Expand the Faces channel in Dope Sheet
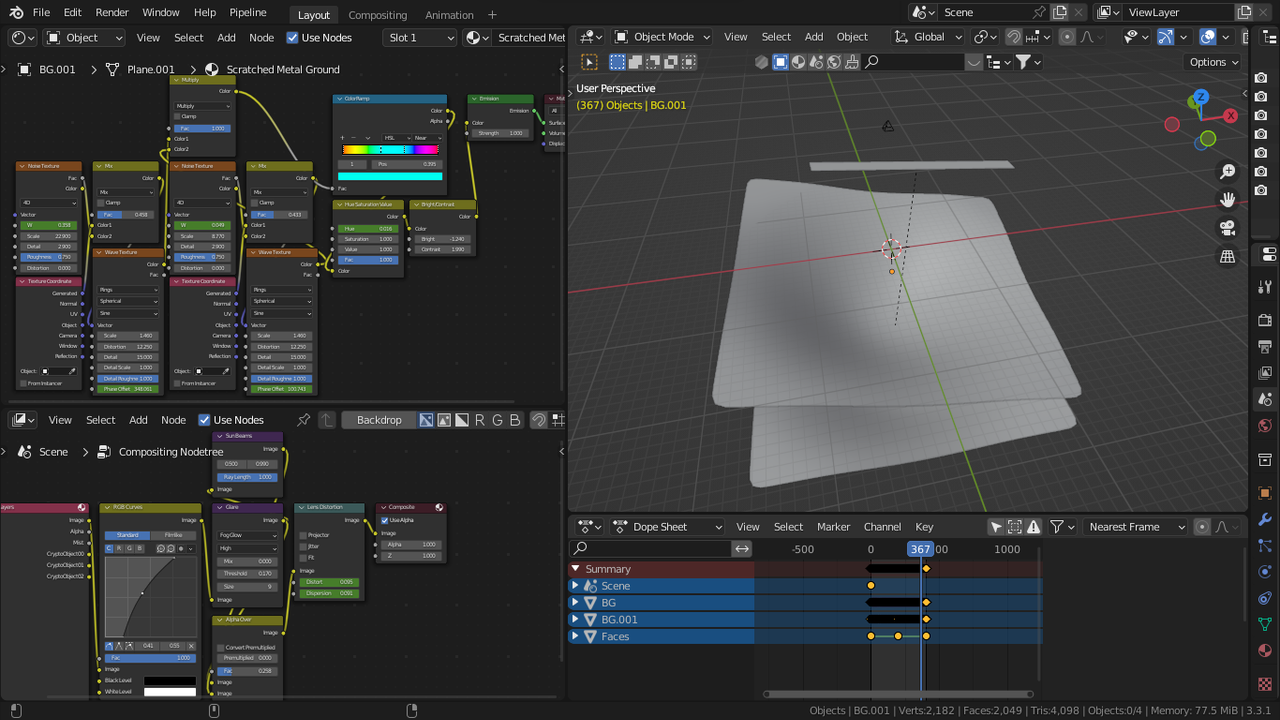 (575, 637)
